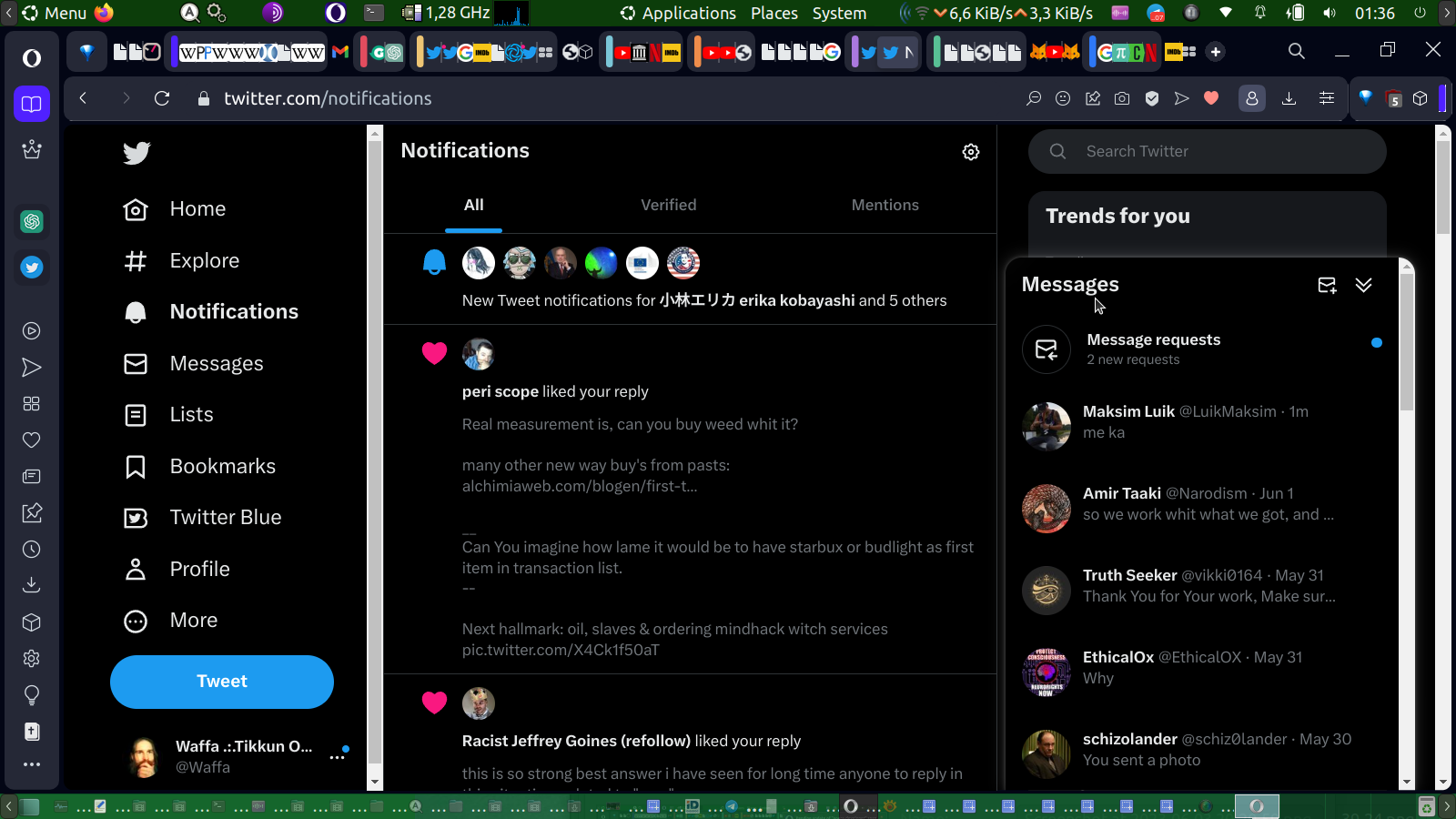This screenshot has width=1456, height=819.
Task: Open the System menu in the top panel
Action: click(839, 13)
